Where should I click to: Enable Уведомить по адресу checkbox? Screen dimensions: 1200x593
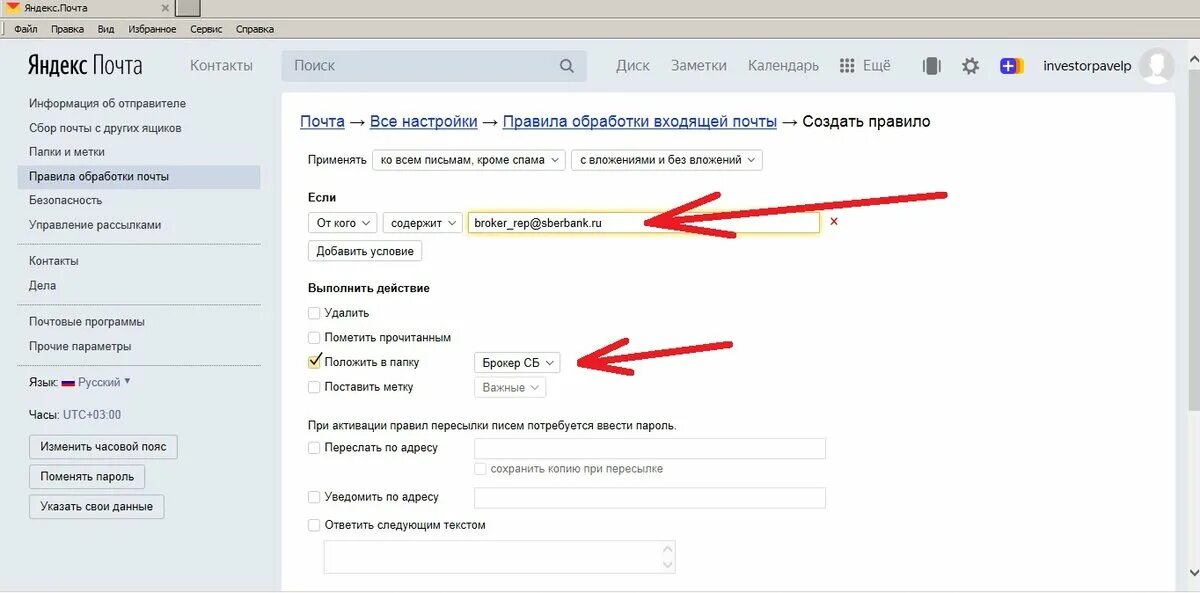(314, 497)
